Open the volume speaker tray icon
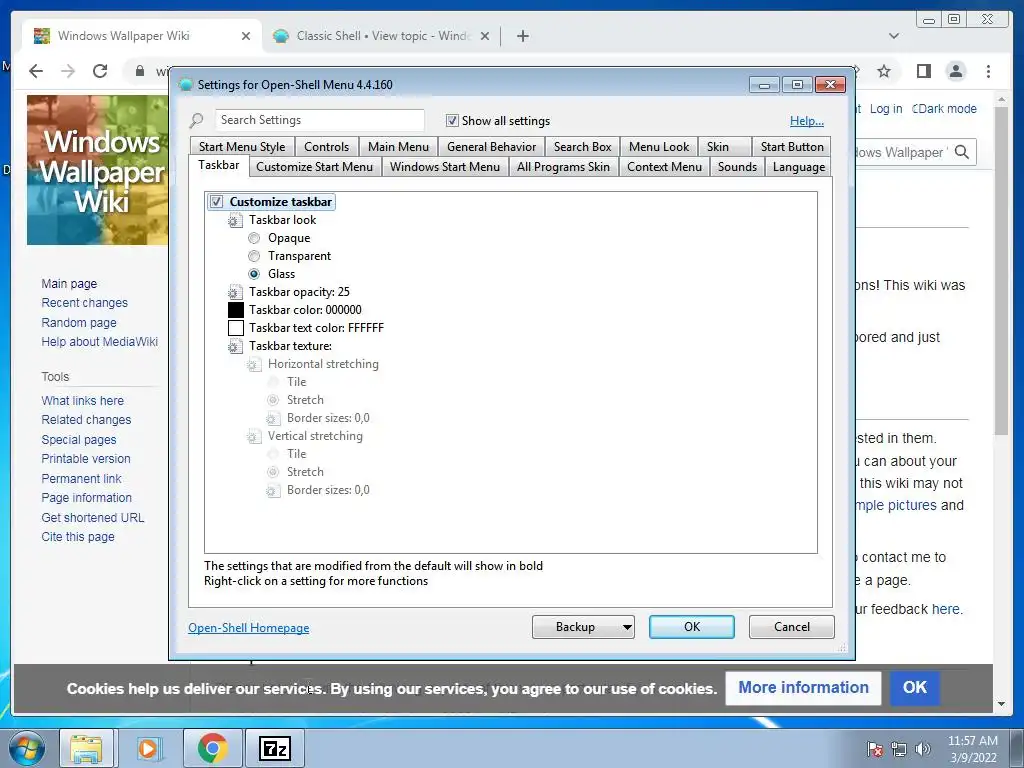This screenshot has width=1024, height=768. click(x=922, y=749)
